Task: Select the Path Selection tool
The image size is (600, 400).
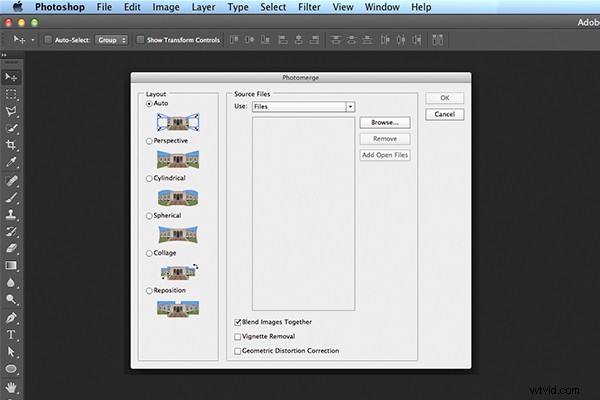Action: point(11,352)
